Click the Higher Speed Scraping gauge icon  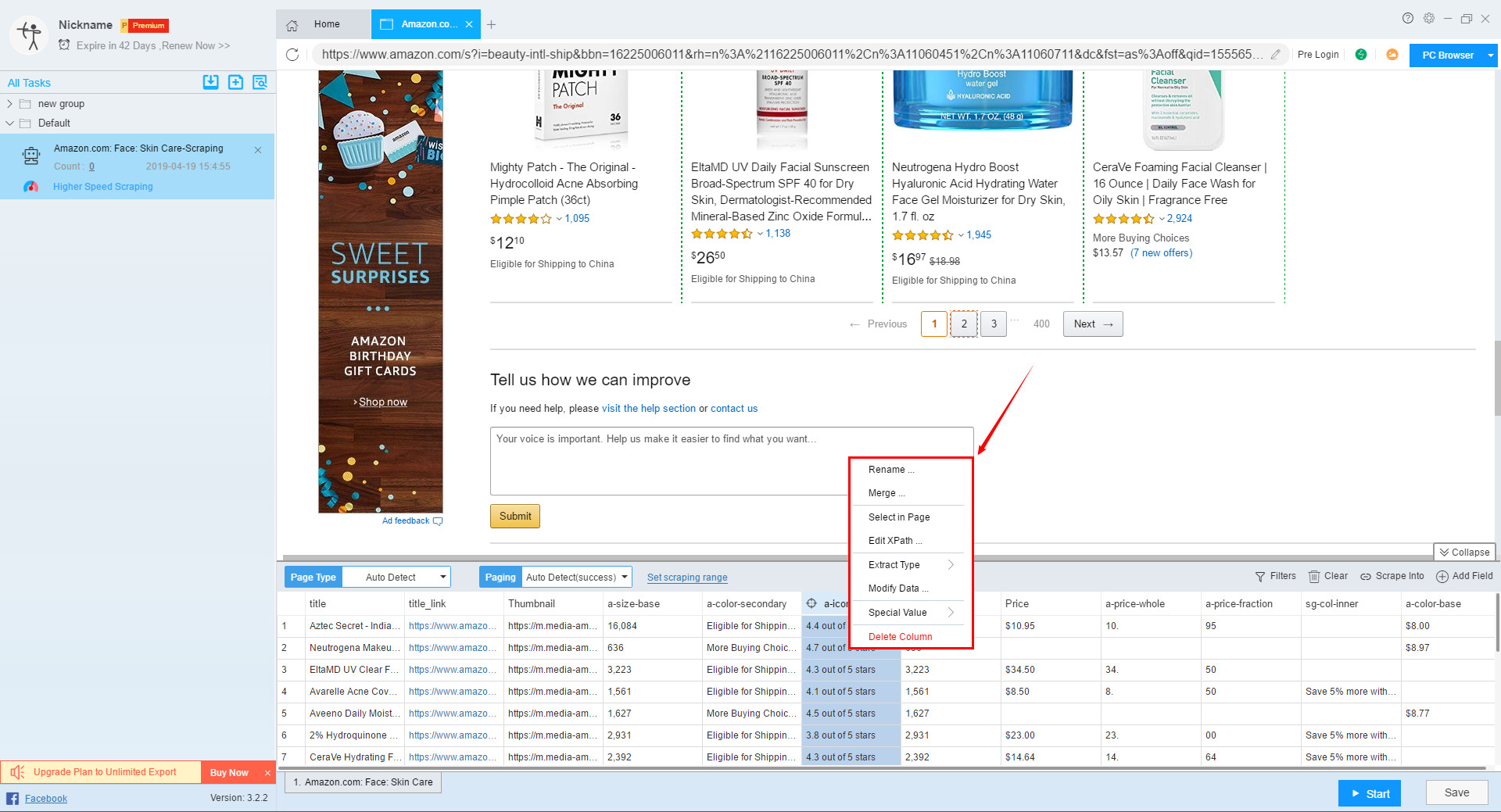coord(30,187)
